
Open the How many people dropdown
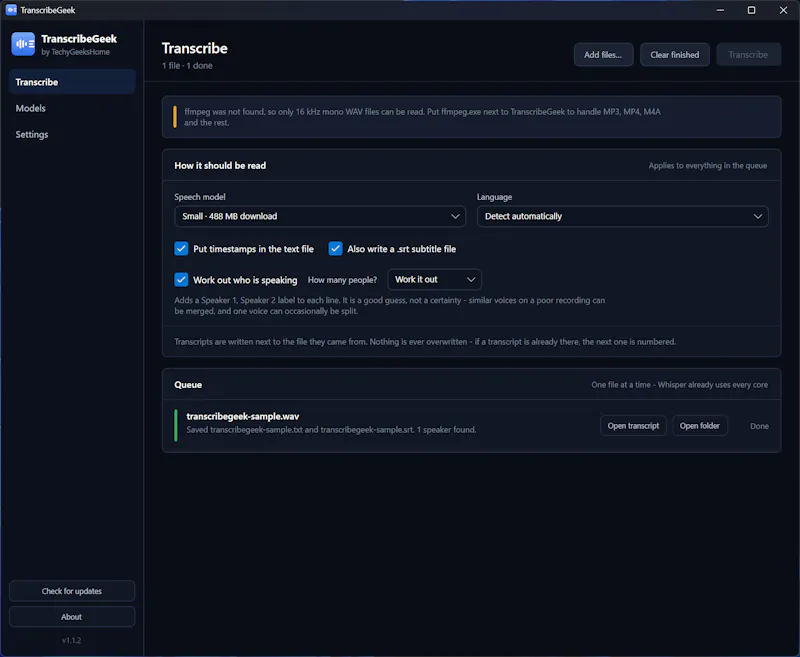click(x=434, y=280)
